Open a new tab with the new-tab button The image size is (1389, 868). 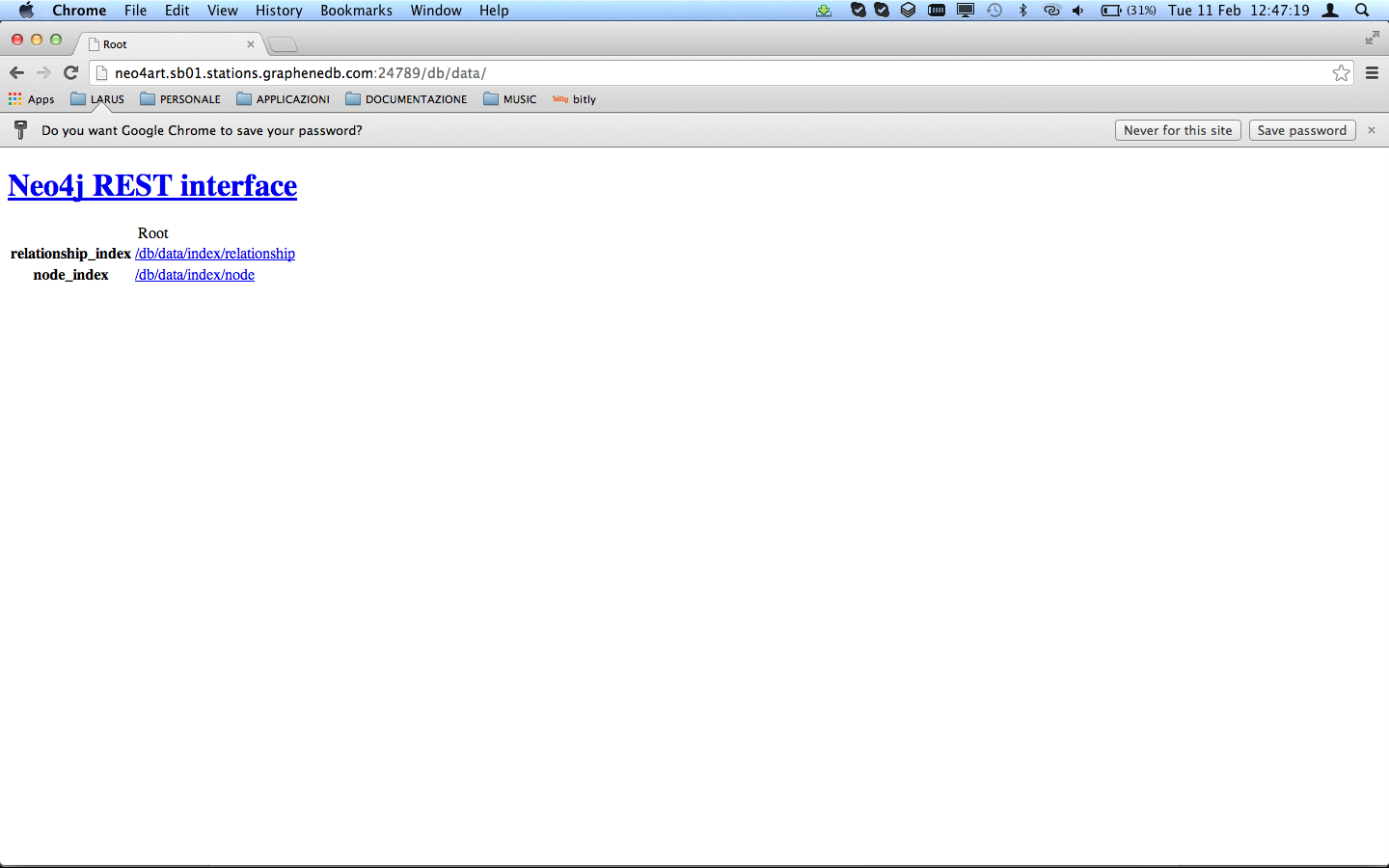pos(282,44)
